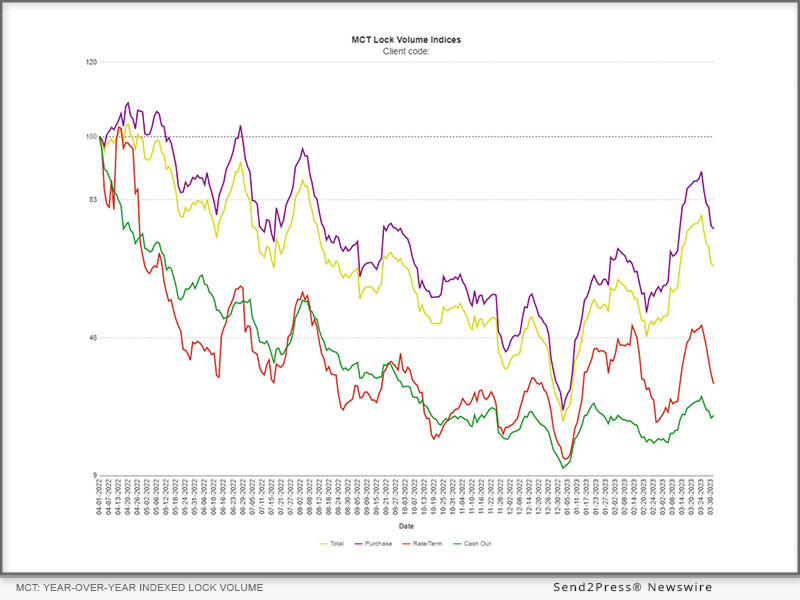Click the Year-Over-Year Indexed Lock Volume caption
Viewport: 800px width, 600px height.
point(140,588)
